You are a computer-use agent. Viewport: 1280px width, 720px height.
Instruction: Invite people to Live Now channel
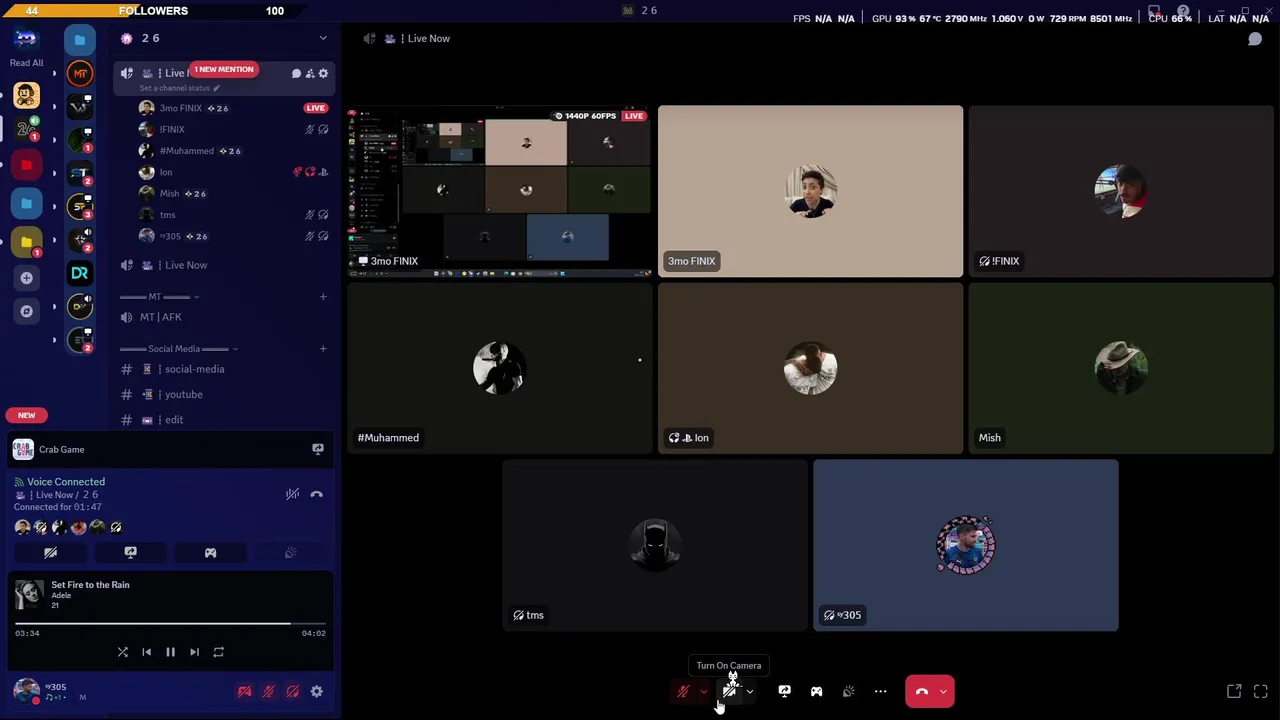pyautogui.click(x=309, y=73)
